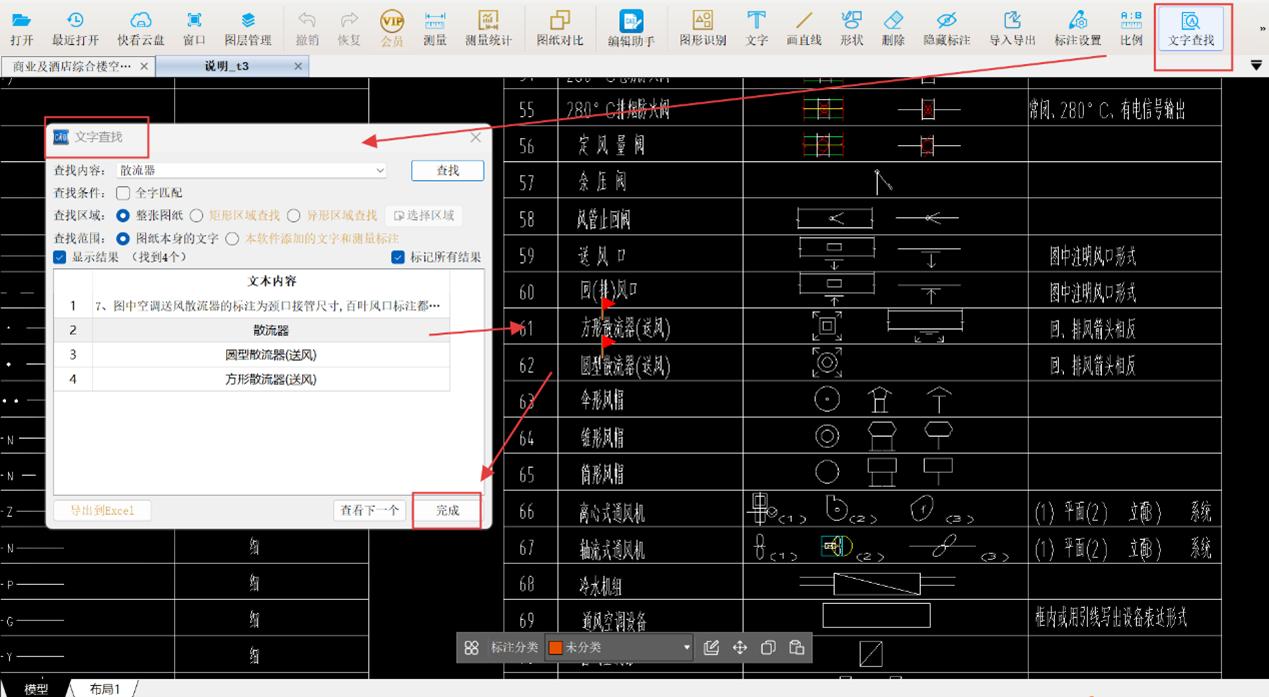Click the 快看云盘 cloud drive icon
Image resolution: width=1269 pixels, height=697 pixels.
pyautogui.click(x=141, y=28)
